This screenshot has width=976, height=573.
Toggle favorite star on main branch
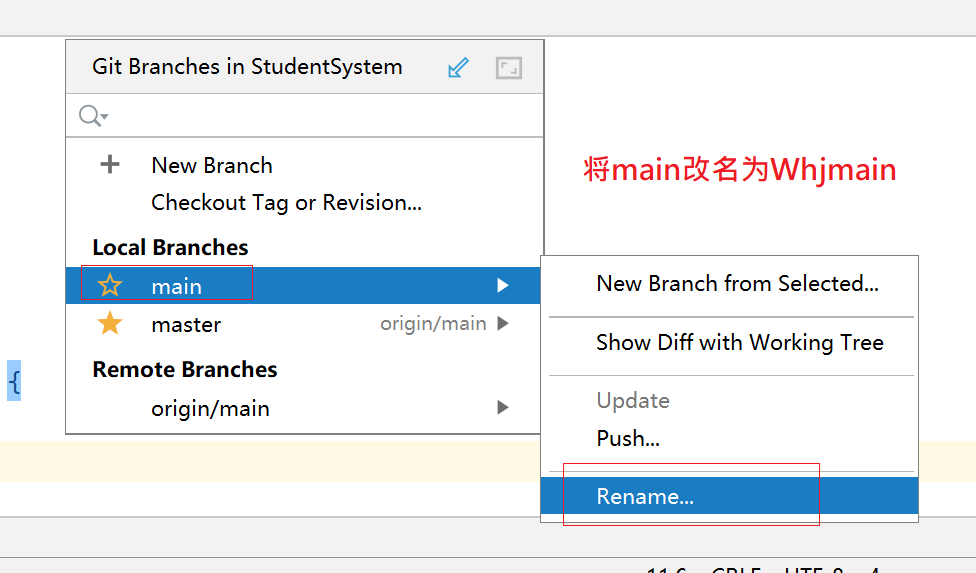pos(110,286)
